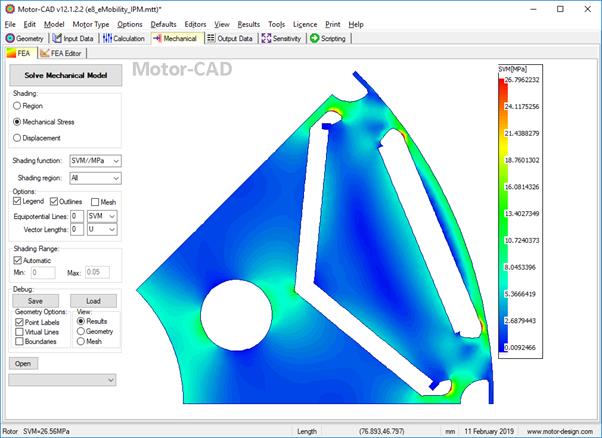Select Geometry view radio button

point(81,331)
